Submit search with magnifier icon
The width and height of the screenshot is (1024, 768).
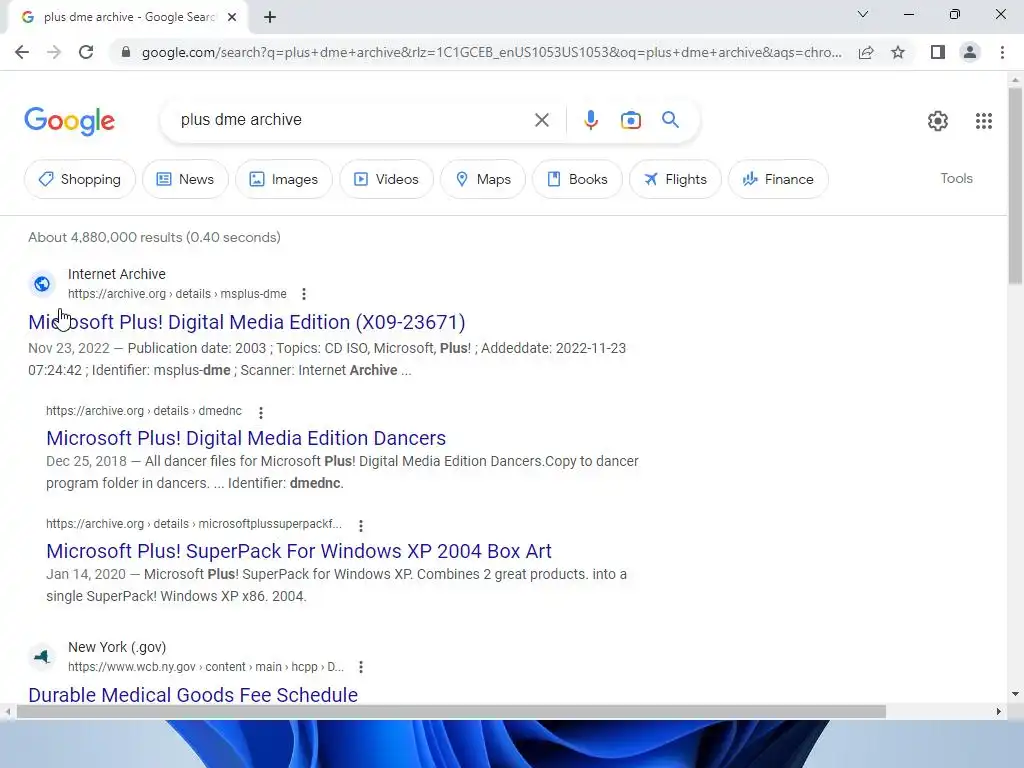coord(670,120)
